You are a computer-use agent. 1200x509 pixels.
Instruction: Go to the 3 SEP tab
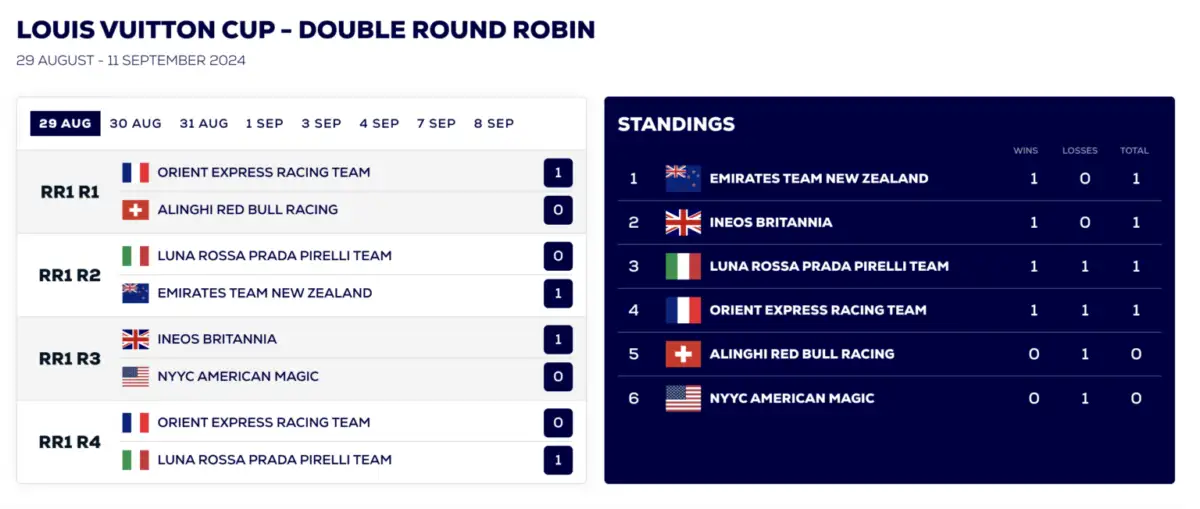(321, 123)
